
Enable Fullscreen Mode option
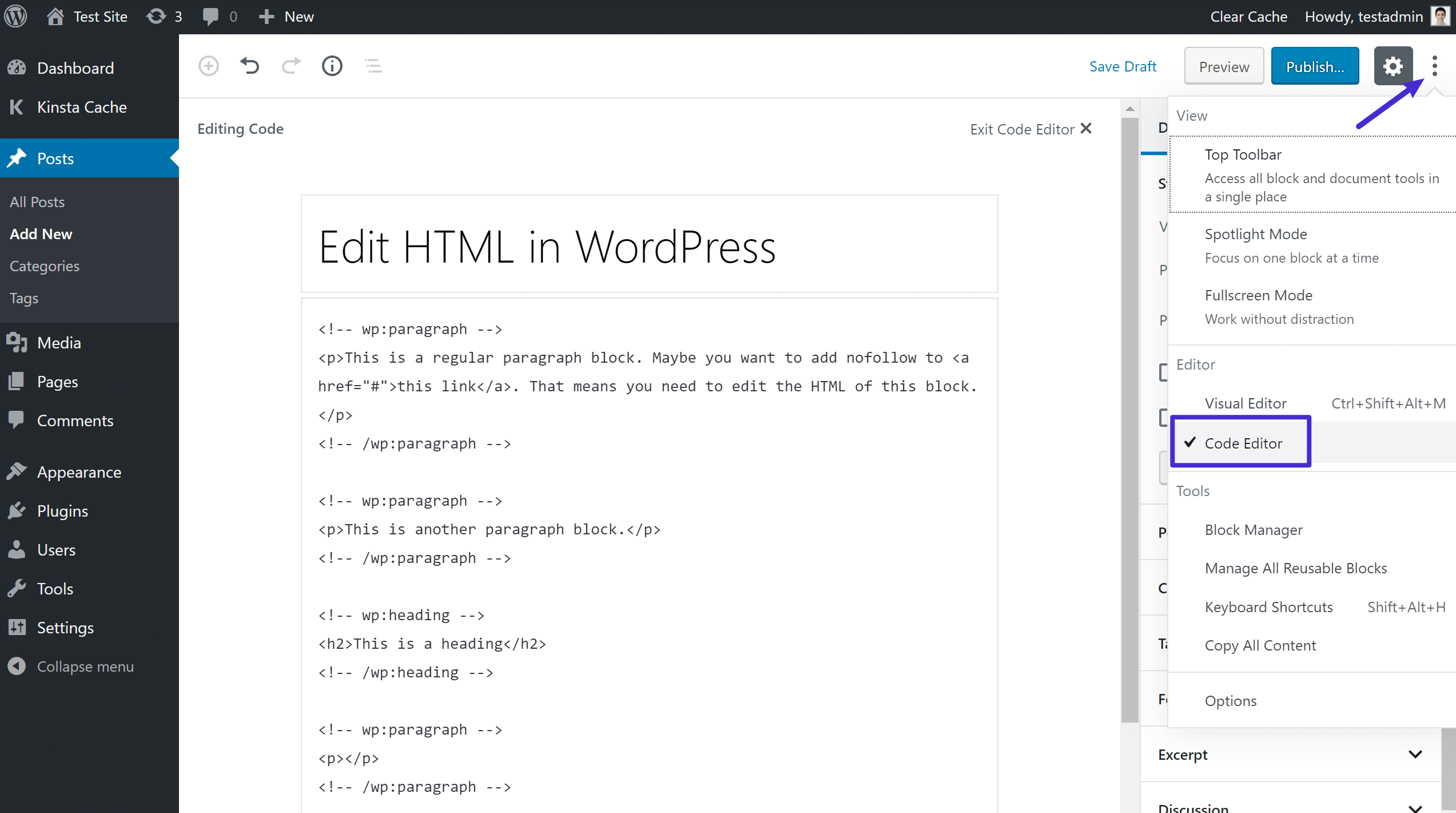coord(1257,294)
